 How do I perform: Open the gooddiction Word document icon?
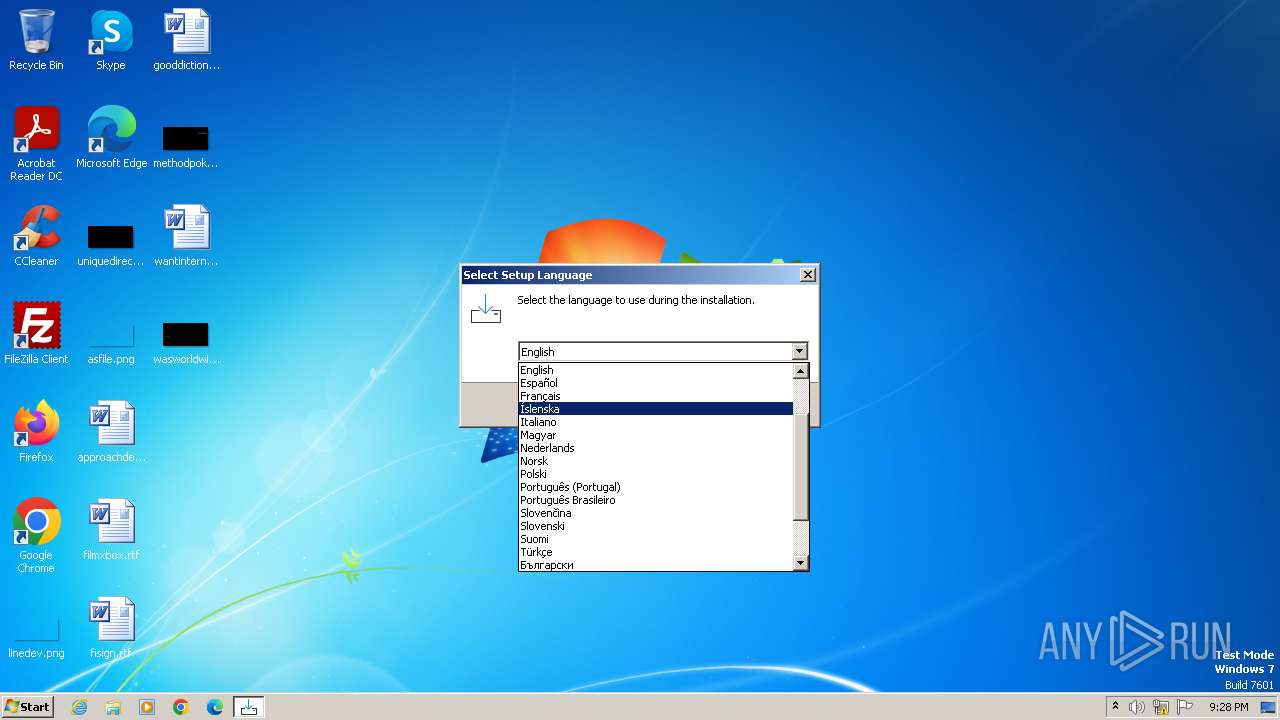186,40
